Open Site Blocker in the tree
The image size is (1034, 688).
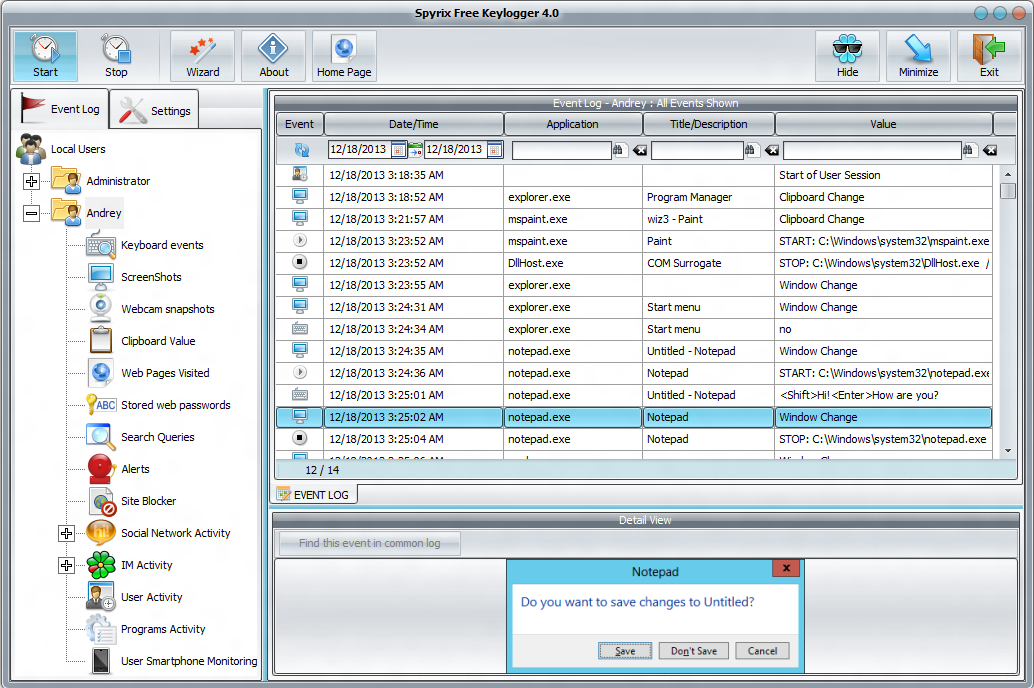point(148,501)
